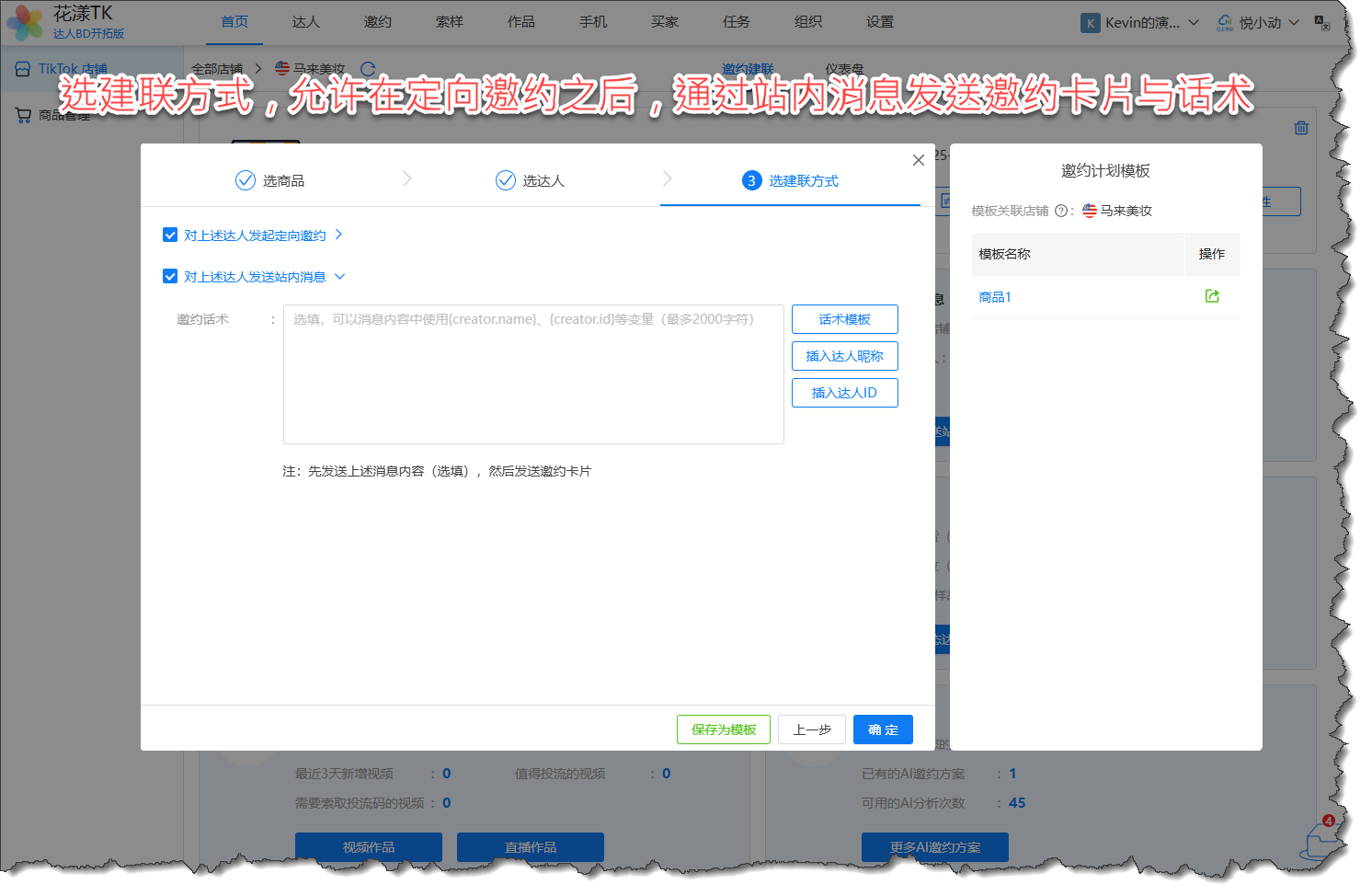Click the help icon beside 模板关联店铺
The image size is (1372, 896).
pos(1060,211)
